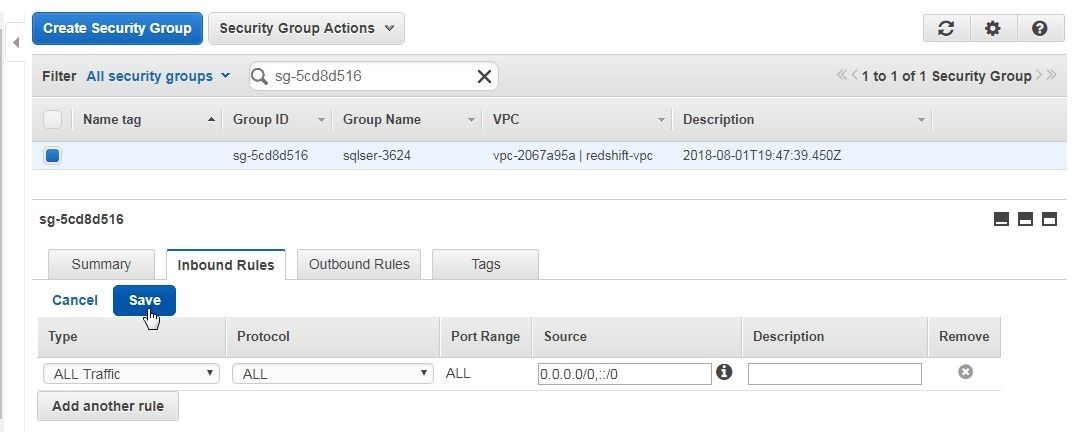Click the rule Description input field
Screen dimensions: 1076x432
pyautogui.click(x=834, y=374)
